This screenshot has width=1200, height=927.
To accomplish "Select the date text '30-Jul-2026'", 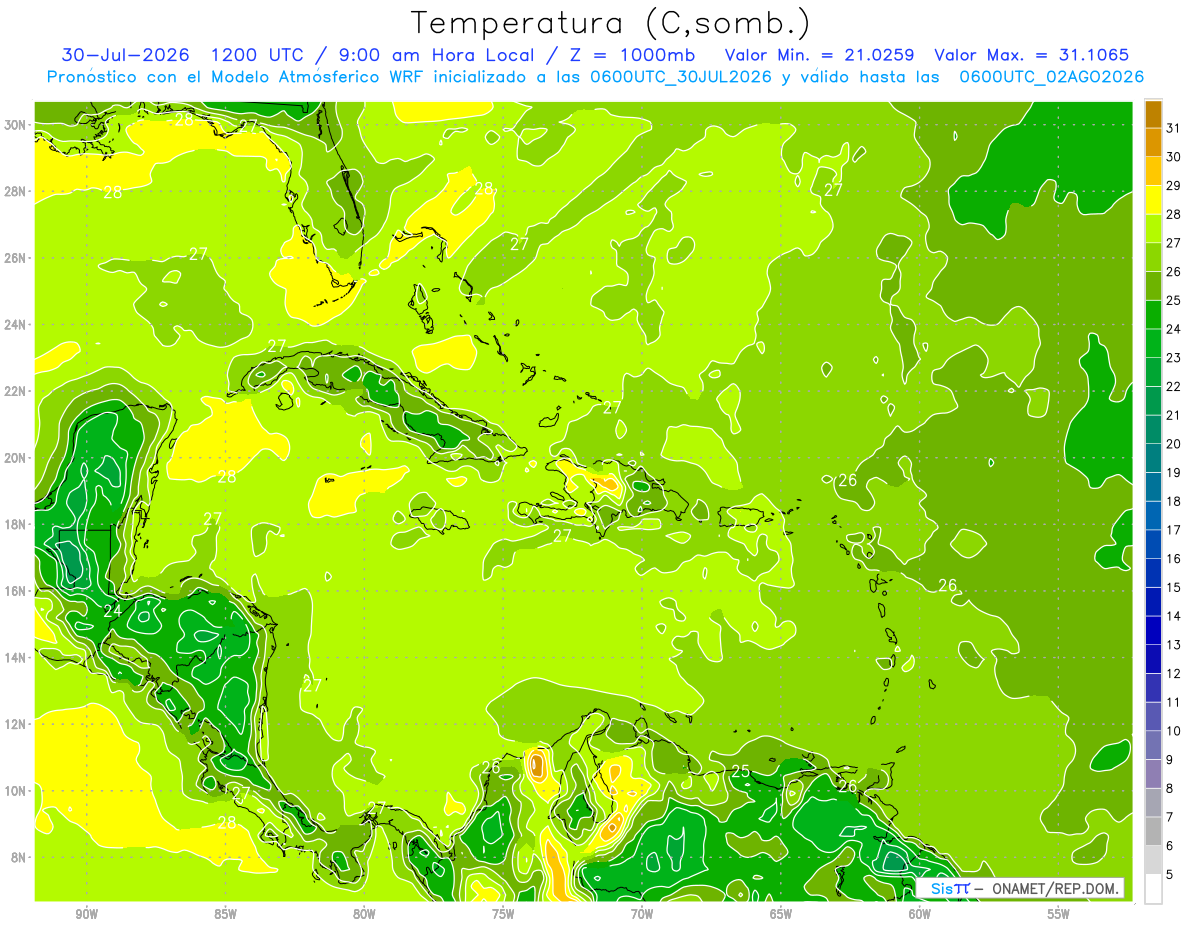I will click(x=127, y=55).
